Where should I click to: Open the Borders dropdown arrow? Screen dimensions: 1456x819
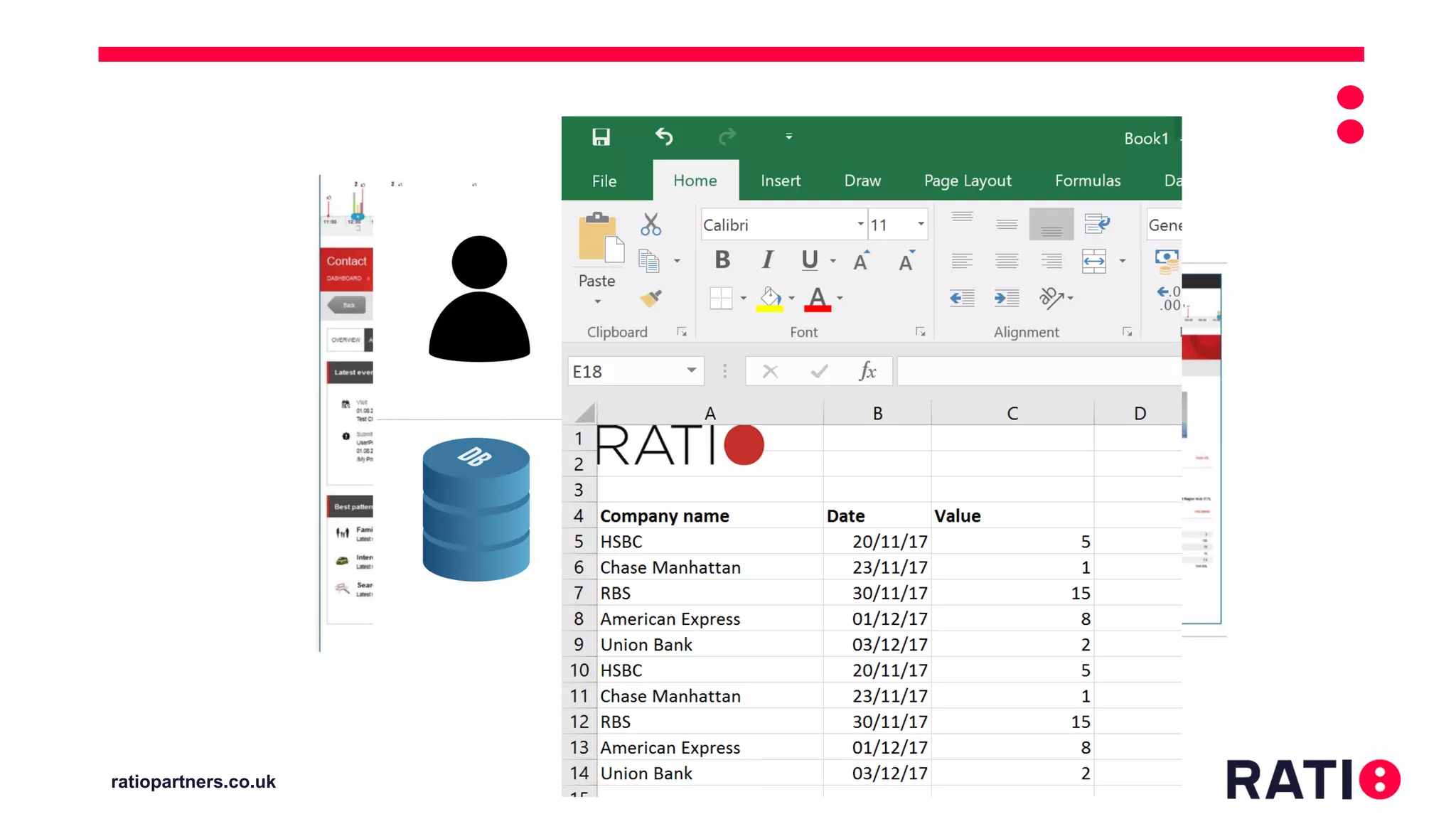[x=743, y=298]
